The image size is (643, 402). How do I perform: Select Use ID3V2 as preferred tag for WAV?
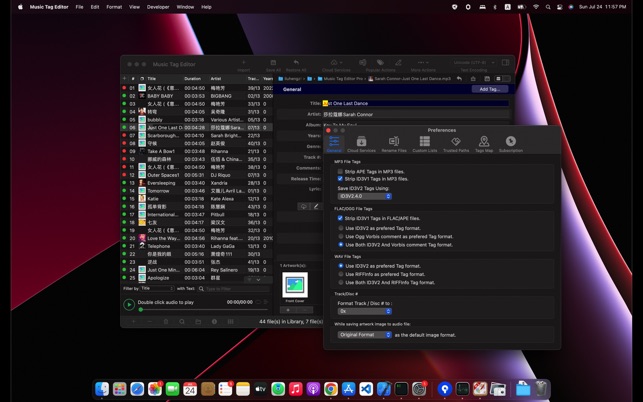[341, 266]
